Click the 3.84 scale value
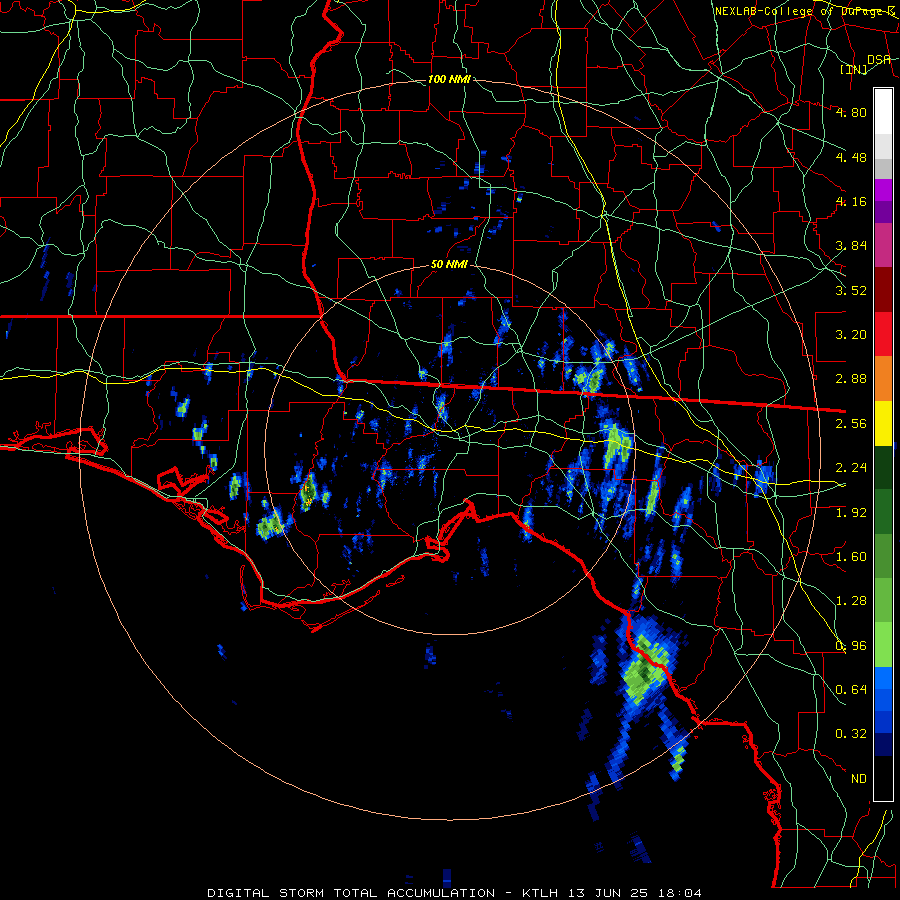 click(851, 246)
